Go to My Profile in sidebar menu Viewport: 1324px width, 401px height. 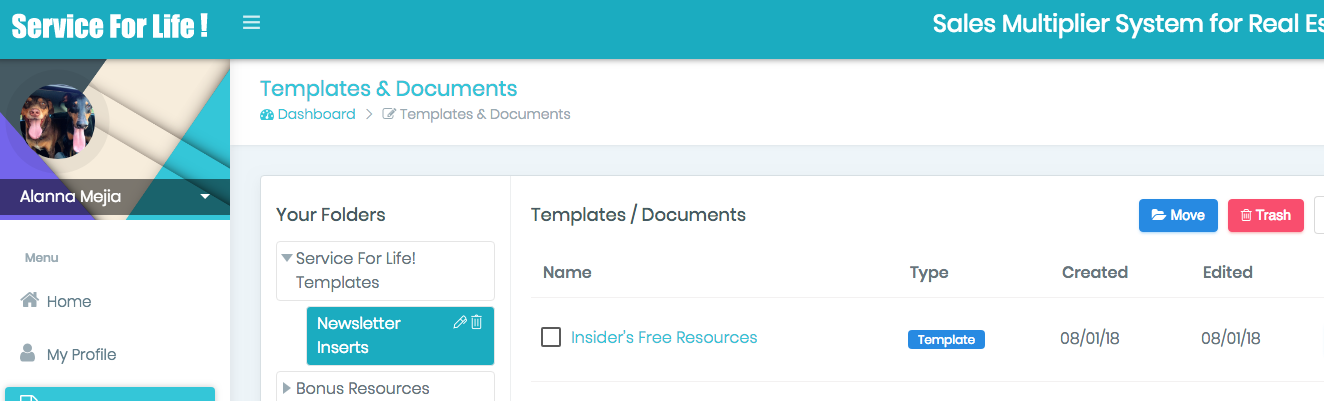(x=81, y=354)
